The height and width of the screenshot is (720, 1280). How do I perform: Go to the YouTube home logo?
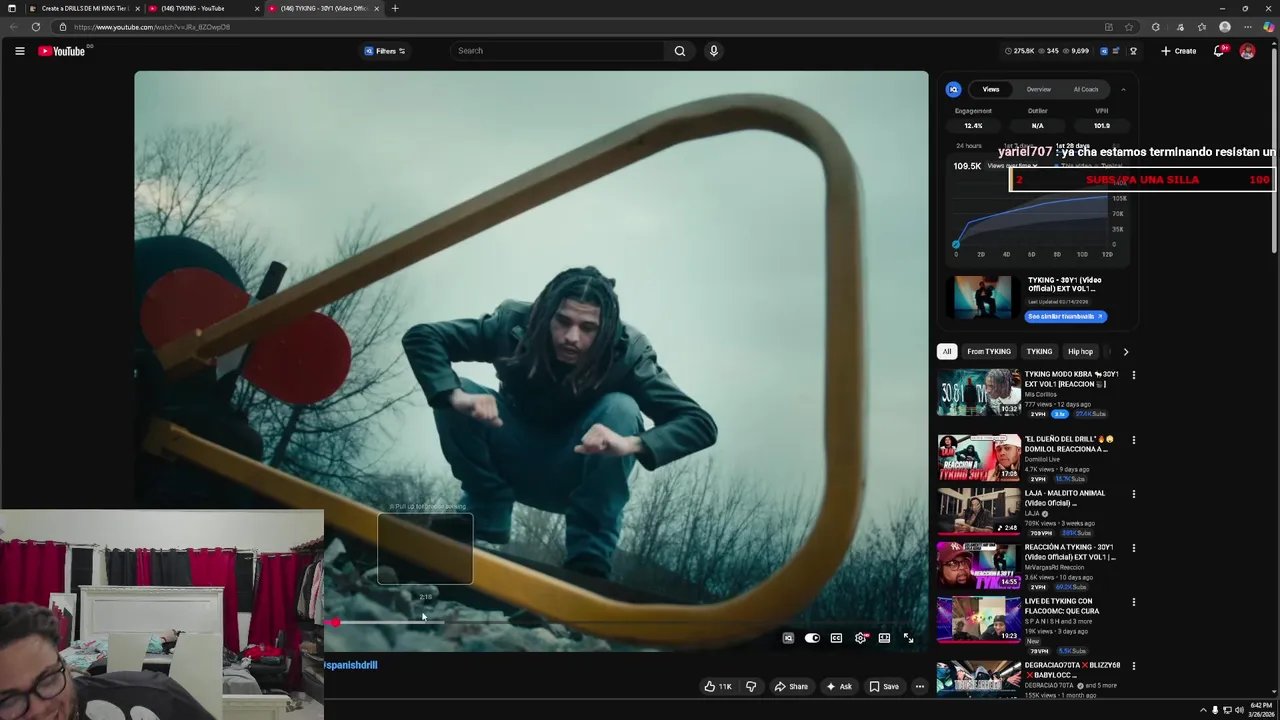(x=61, y=51)
